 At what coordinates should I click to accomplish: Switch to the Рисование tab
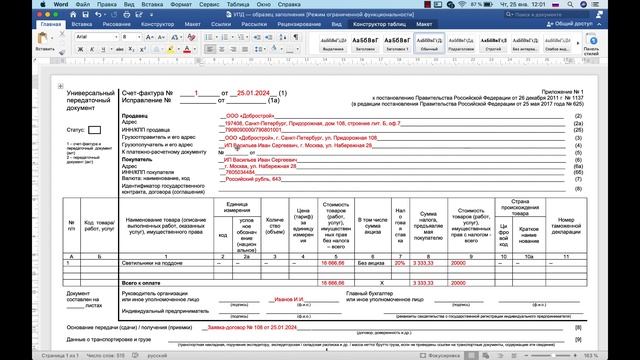117,24
